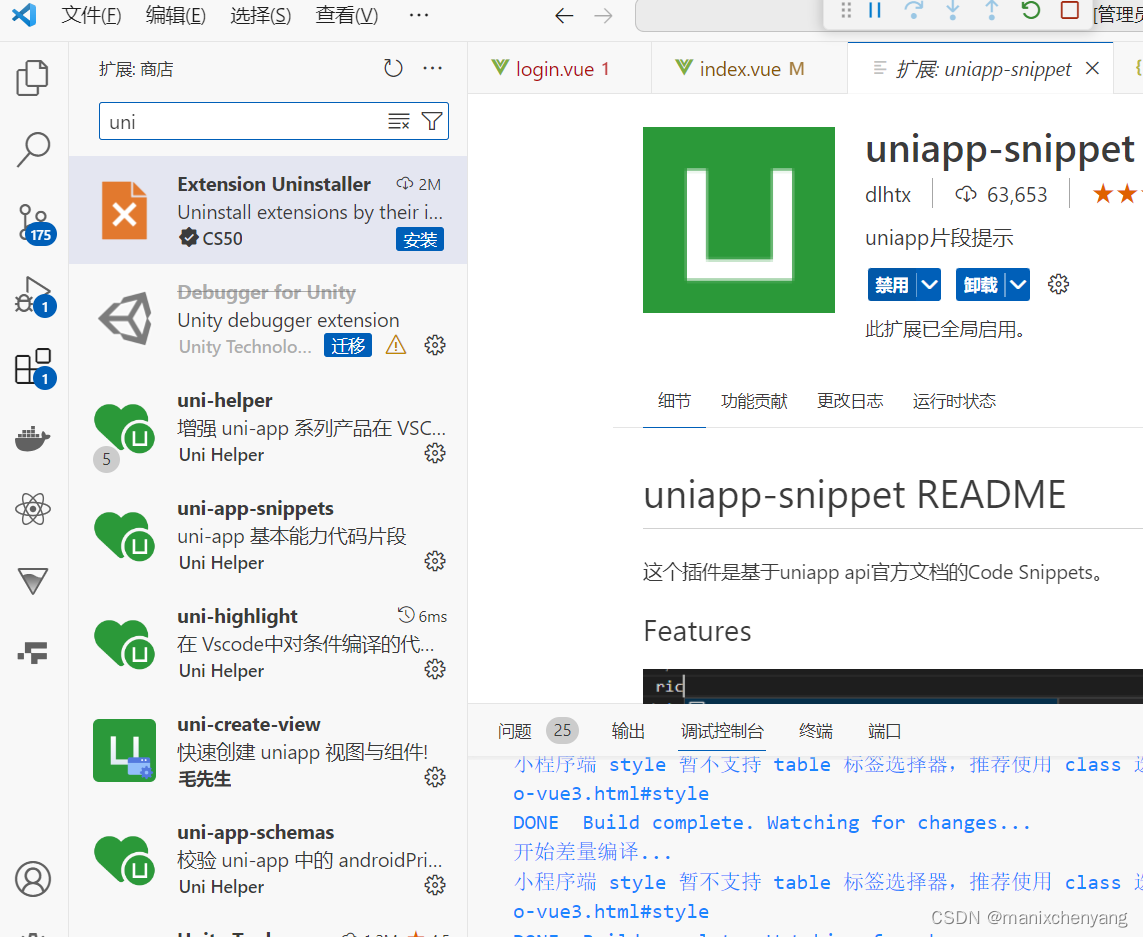1143x937 pixels.
Task: Switch to the index.vue editor tab
Action: pyautogui.click(x=749, y=69)
